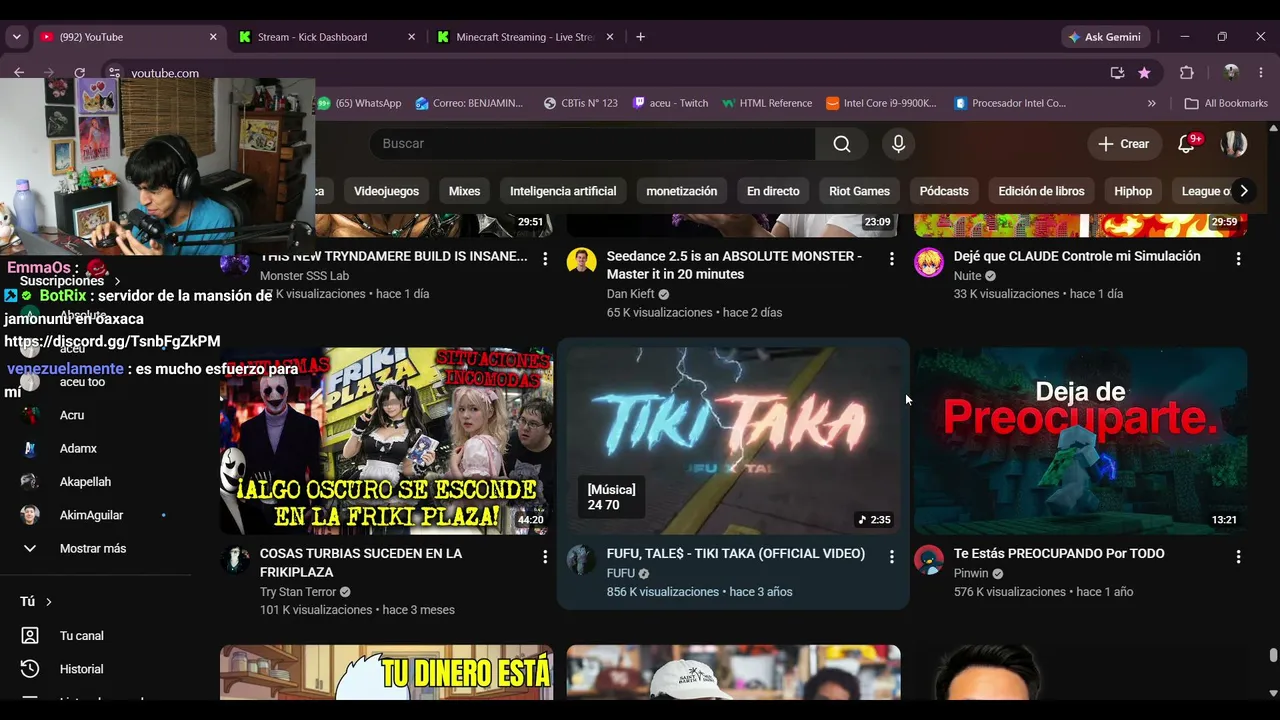Open more options for Frikiplaza video
This screenshot has width=1280, height=720.
pyautogui.click(x=545, y=556)
